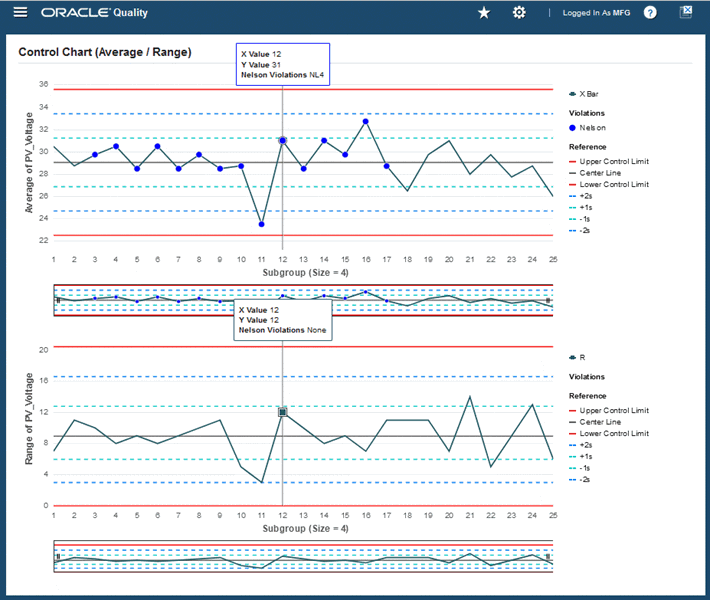Image resolution: width=710 pixels, height=600 pixels.
Task: Toggle X Bar series in legend
Action: click(584, 94)
